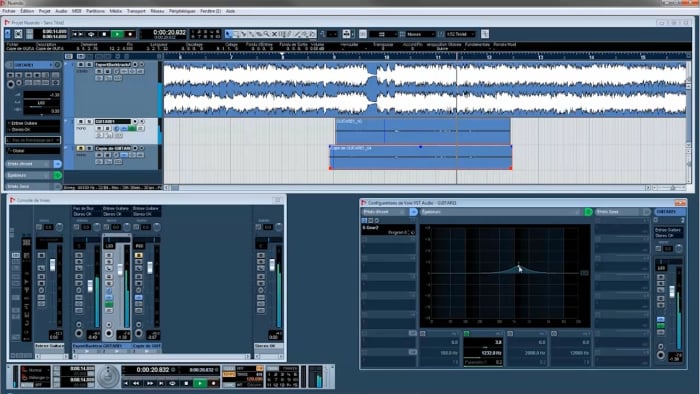The image size is (700, 394).
Task: Enable EQ band 1 in channel settings
Action: tap(423, 333)
